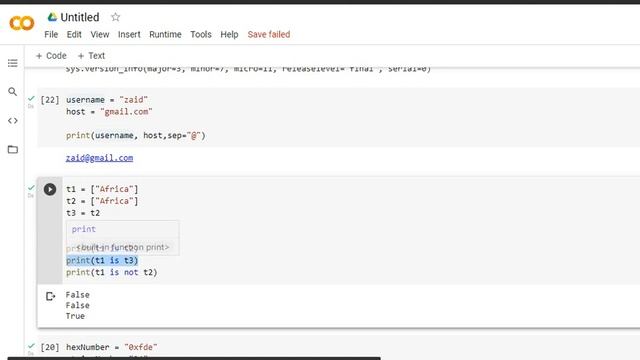Viewport: 640px width, 360px height.
Task: Star the Untitled notebook
Action: [x=116, y=17]
